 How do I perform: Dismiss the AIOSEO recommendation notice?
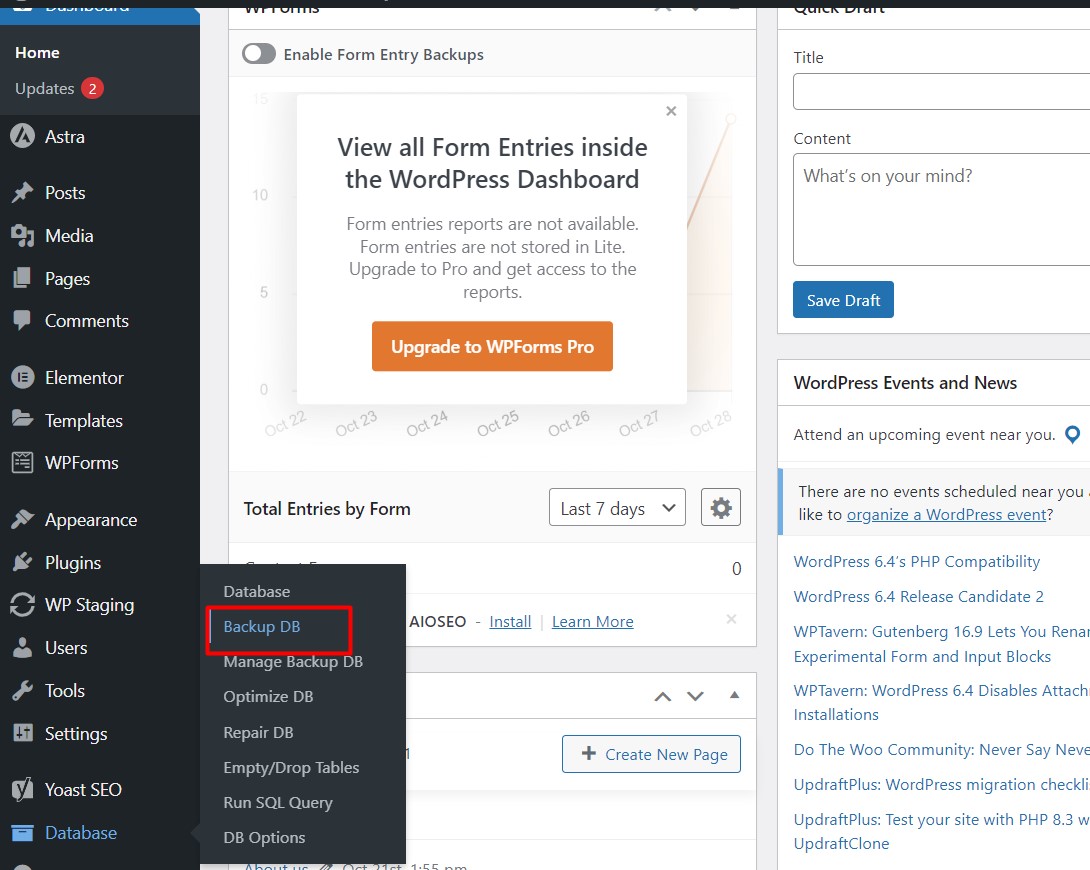pos(731,618)
